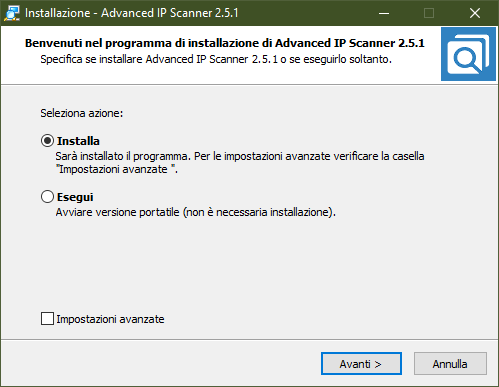Select the Installa radio button
The height and width of the screenshot is (387, 499).
[x=47, y=141]
